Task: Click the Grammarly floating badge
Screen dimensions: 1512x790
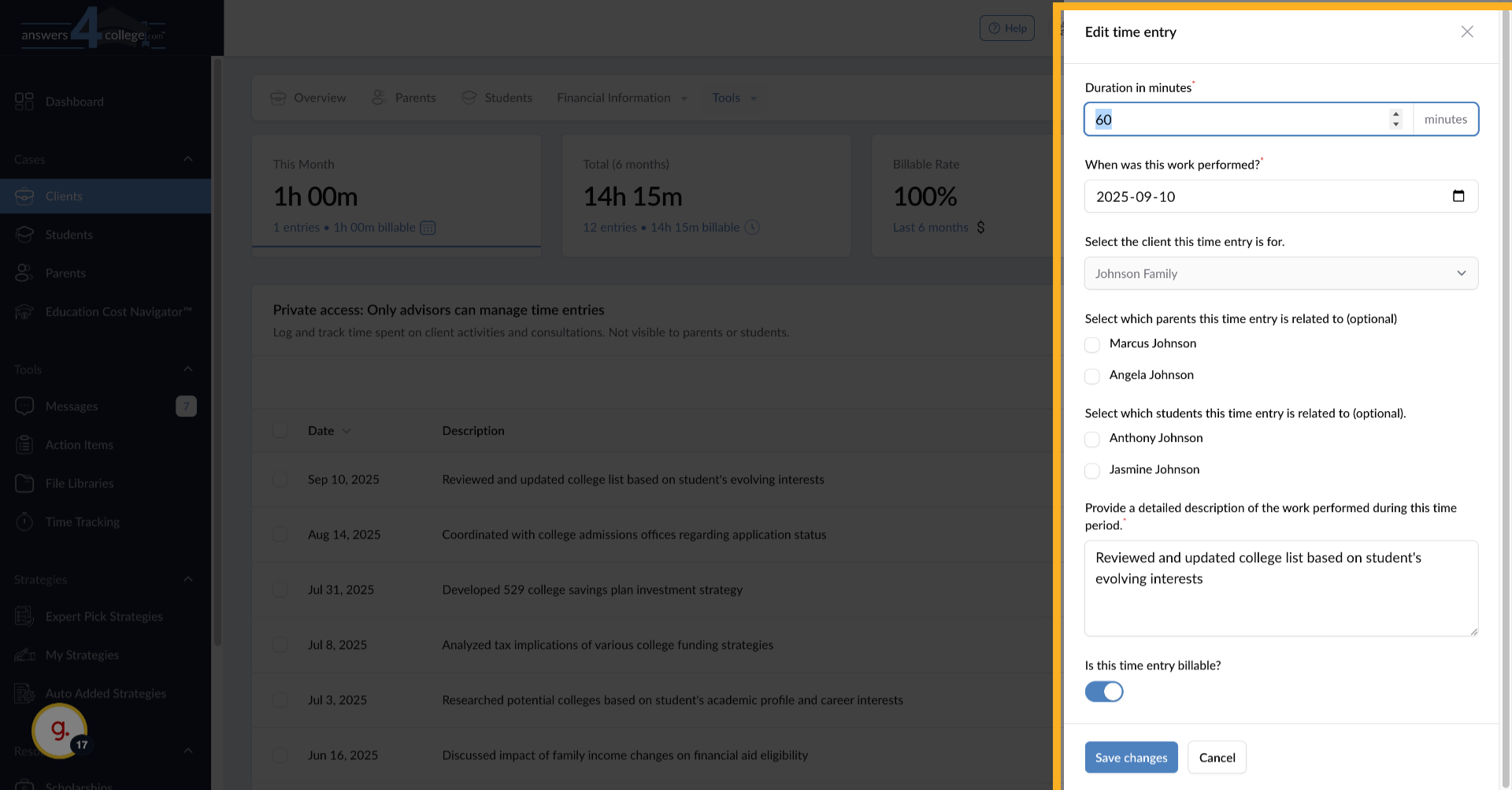Action: coord(59,730)
